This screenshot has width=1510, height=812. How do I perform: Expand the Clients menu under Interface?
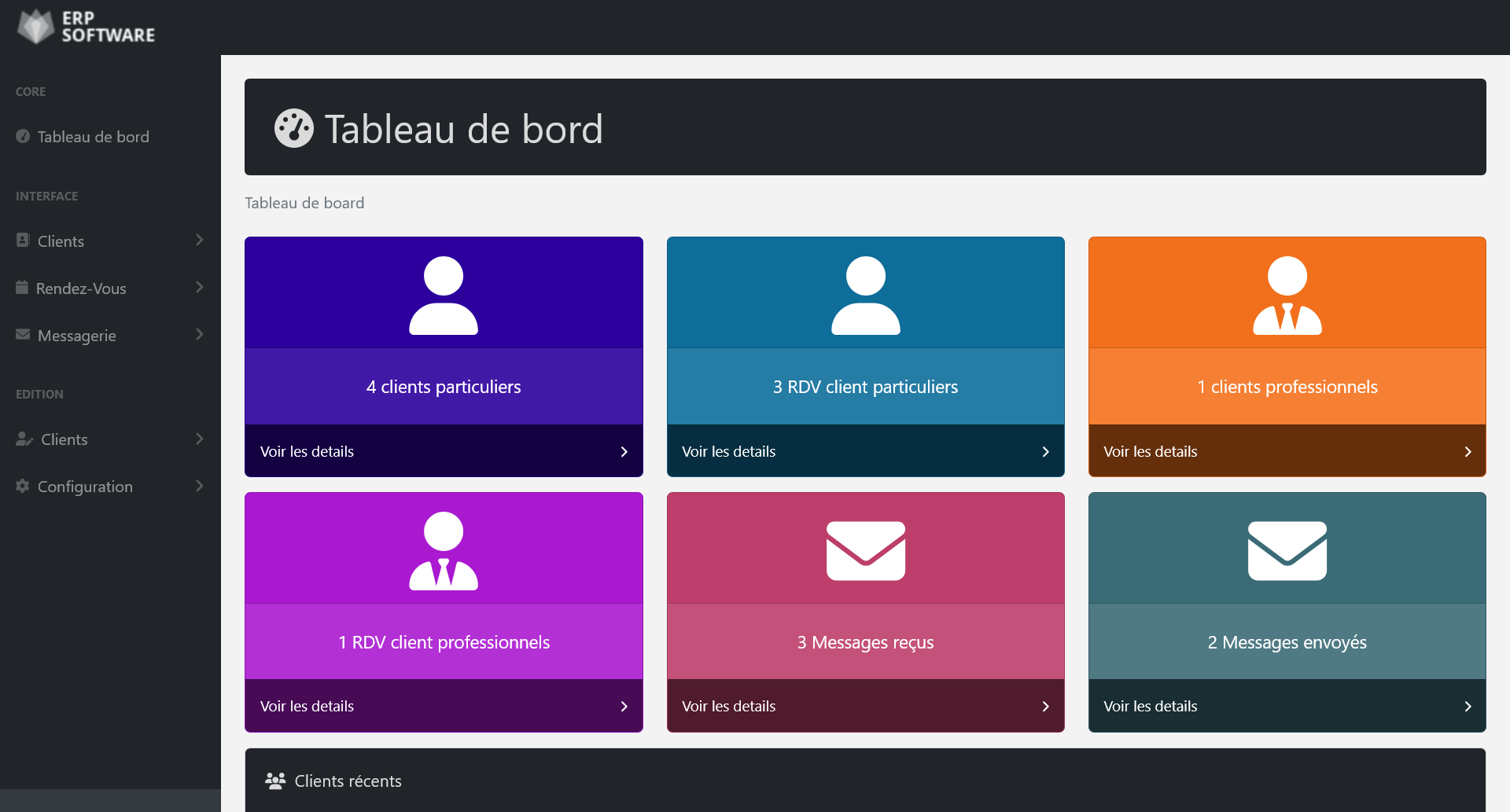pos(110,241)
